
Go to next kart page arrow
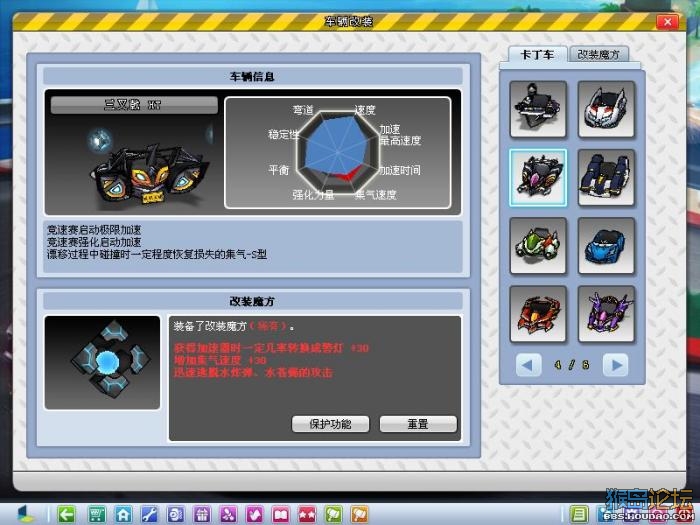click(x=616, y=365)
